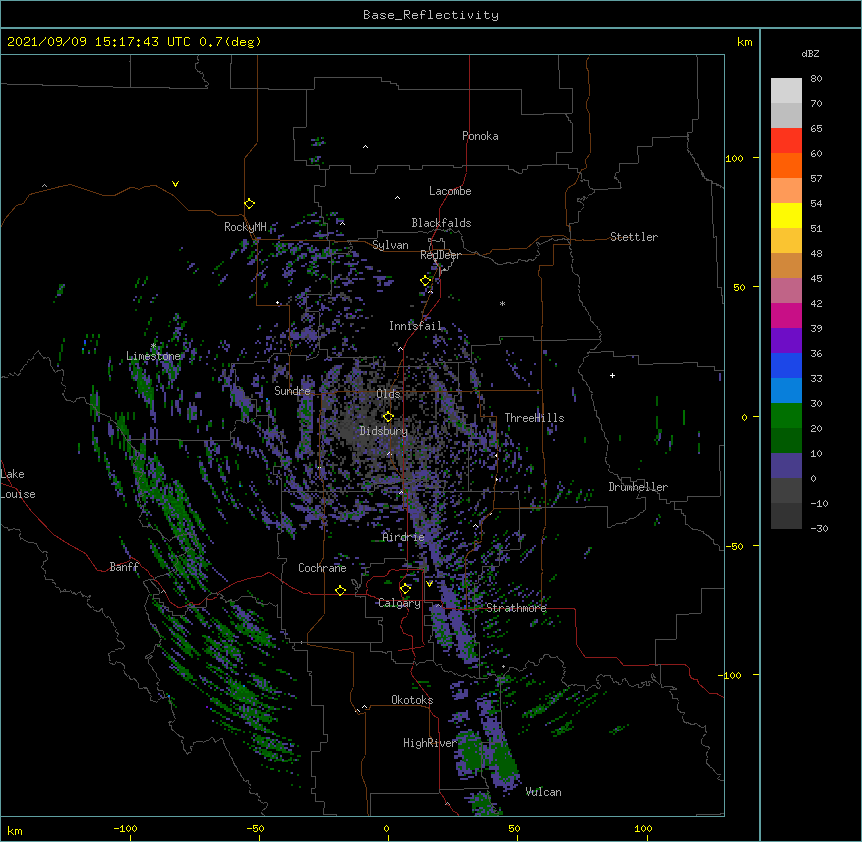862x842 pixels.
Task: Click the RockyMH town label
Action: coord(245,227)
